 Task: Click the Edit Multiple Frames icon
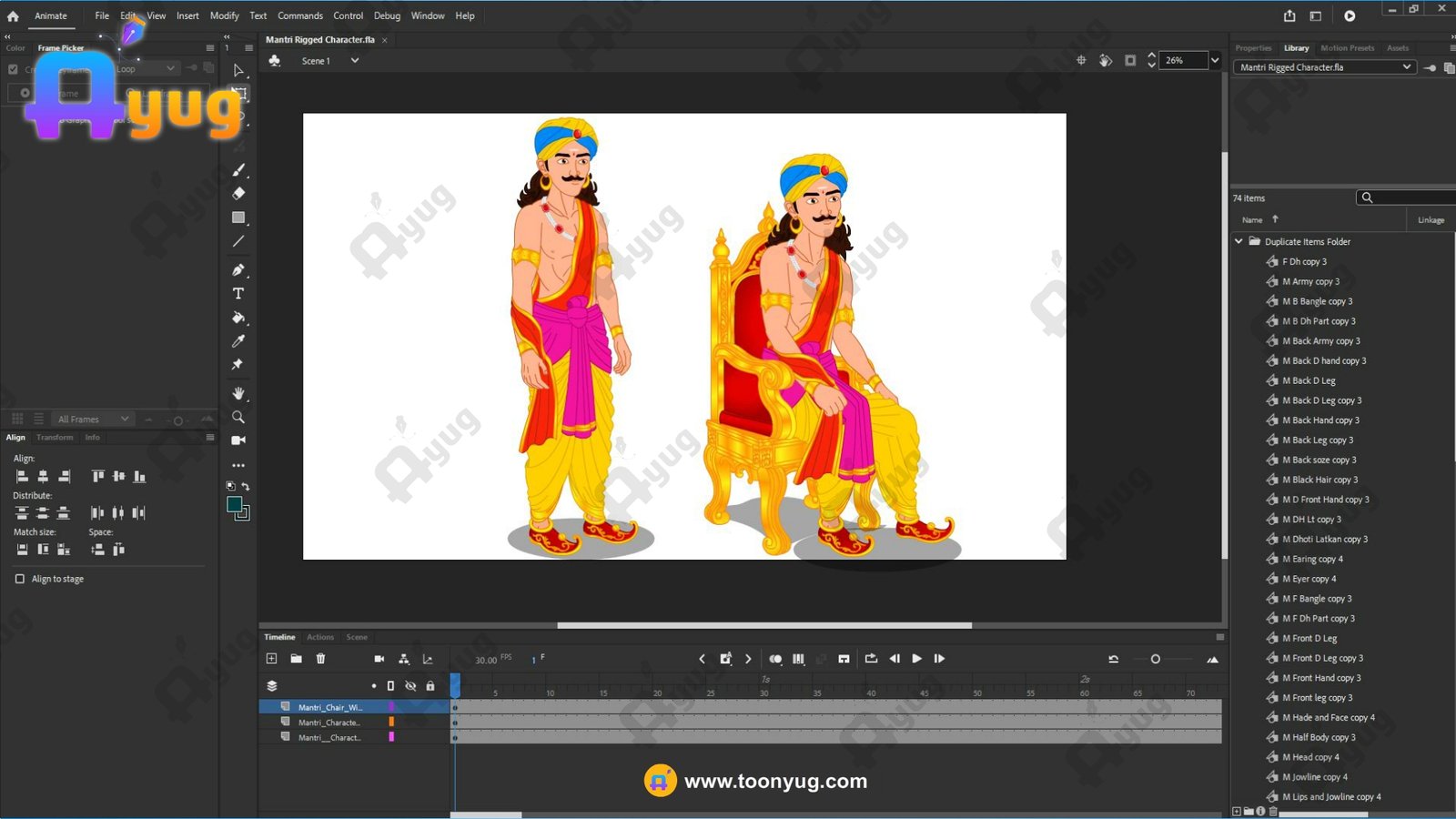tap(798, 659)
